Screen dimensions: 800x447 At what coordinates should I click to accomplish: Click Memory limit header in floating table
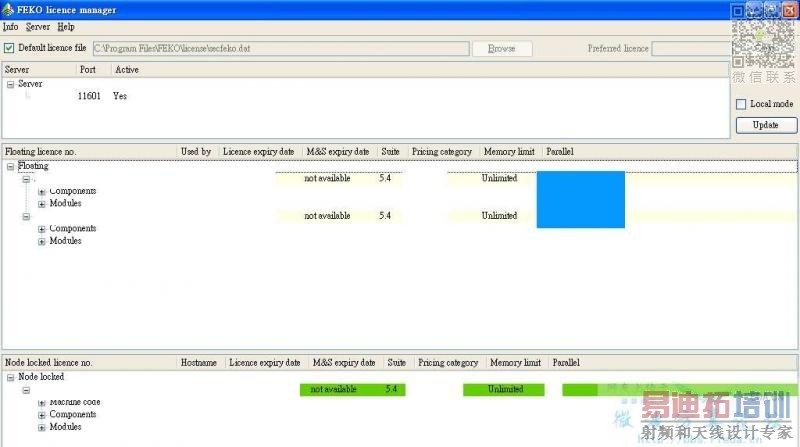point(509,152)
